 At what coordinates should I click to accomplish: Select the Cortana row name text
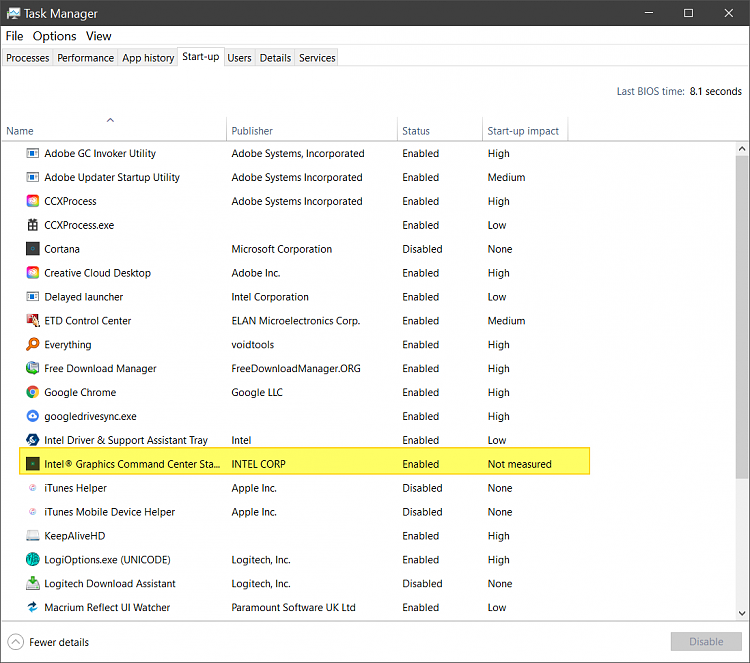pos(62,249)
